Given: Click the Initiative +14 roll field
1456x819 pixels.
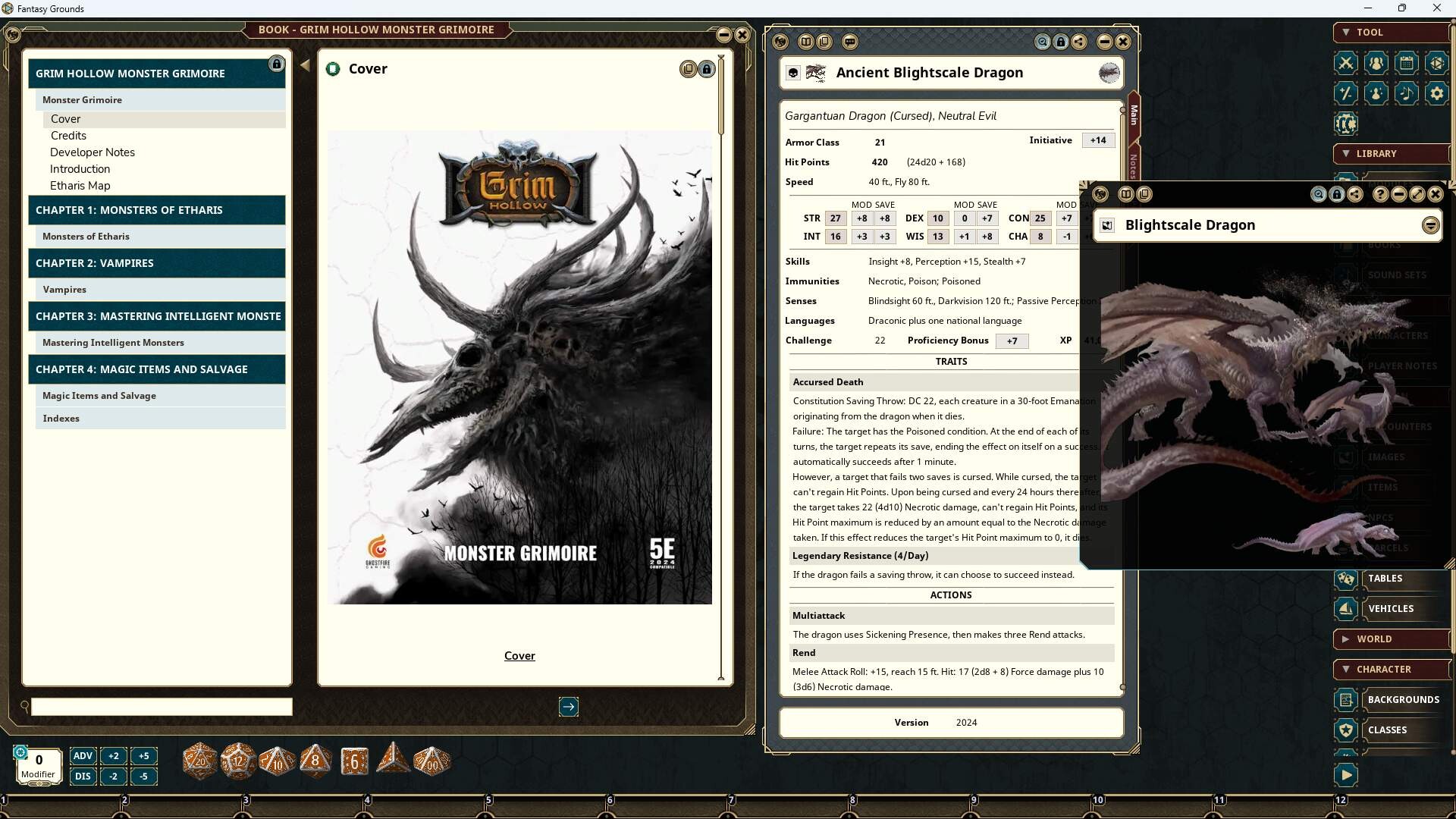Looking at the screenshot, I should click(x=1098, y=140).
